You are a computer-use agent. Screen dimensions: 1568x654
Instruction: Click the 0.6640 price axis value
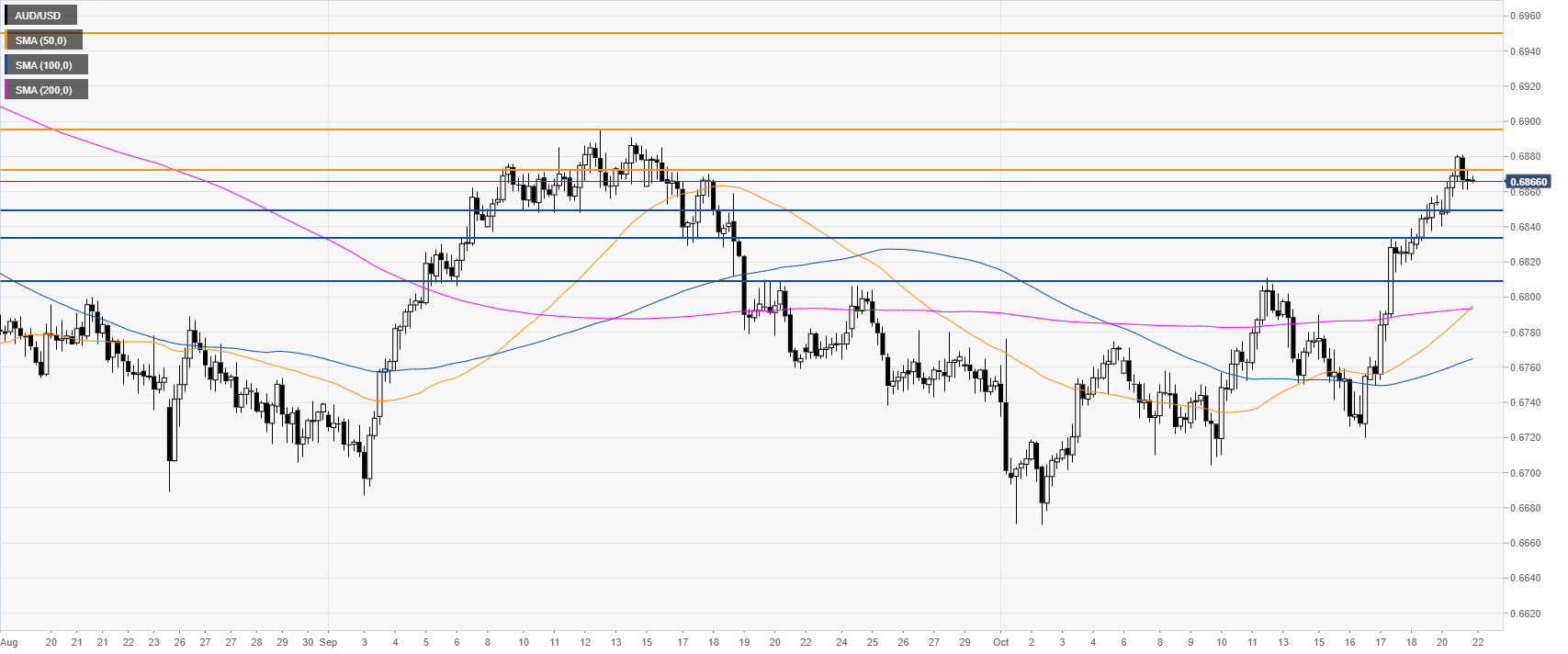coord(1528,578)
